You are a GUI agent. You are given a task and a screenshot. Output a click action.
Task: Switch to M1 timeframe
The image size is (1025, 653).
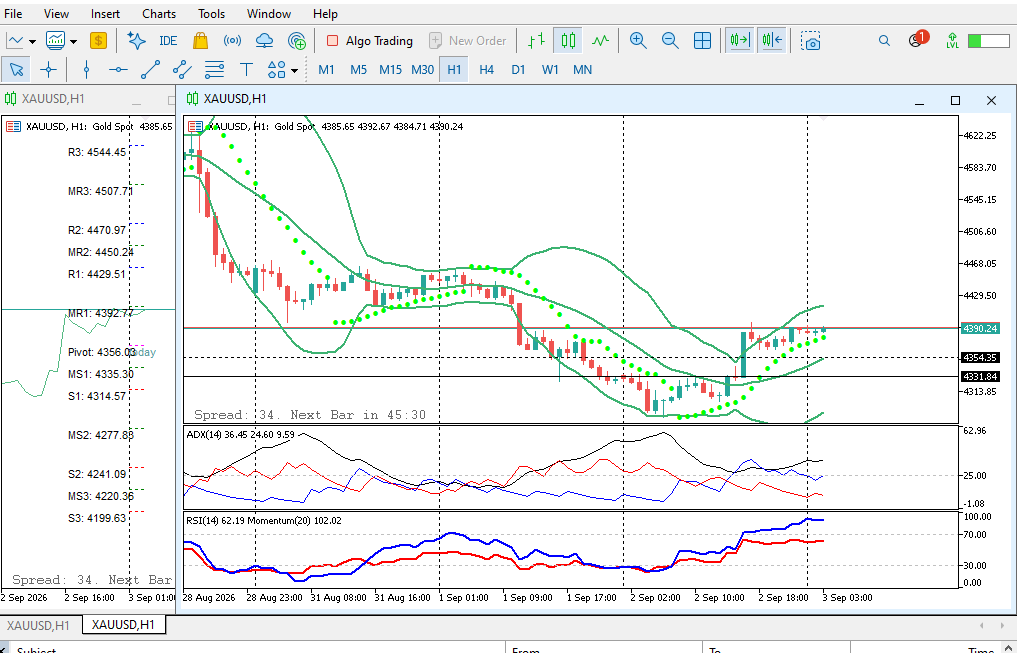[x=326, y=69]
